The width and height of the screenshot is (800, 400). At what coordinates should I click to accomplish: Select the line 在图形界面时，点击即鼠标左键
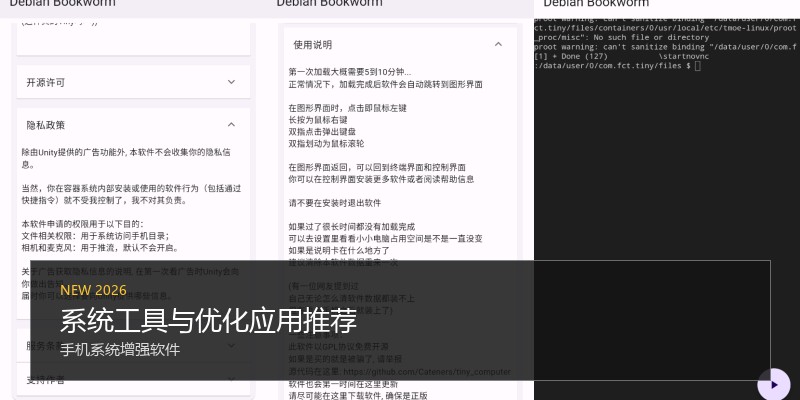coord(347,108)
